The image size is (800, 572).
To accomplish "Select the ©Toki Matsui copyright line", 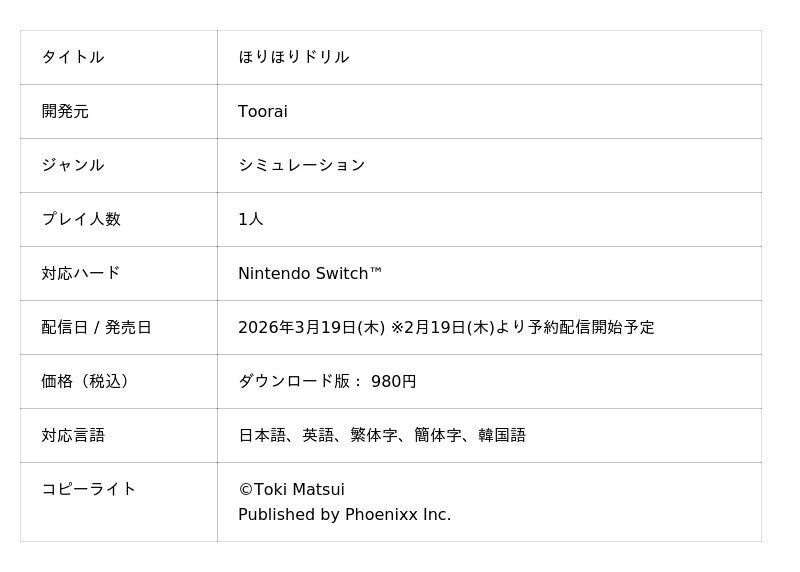I will coord(291,489).
